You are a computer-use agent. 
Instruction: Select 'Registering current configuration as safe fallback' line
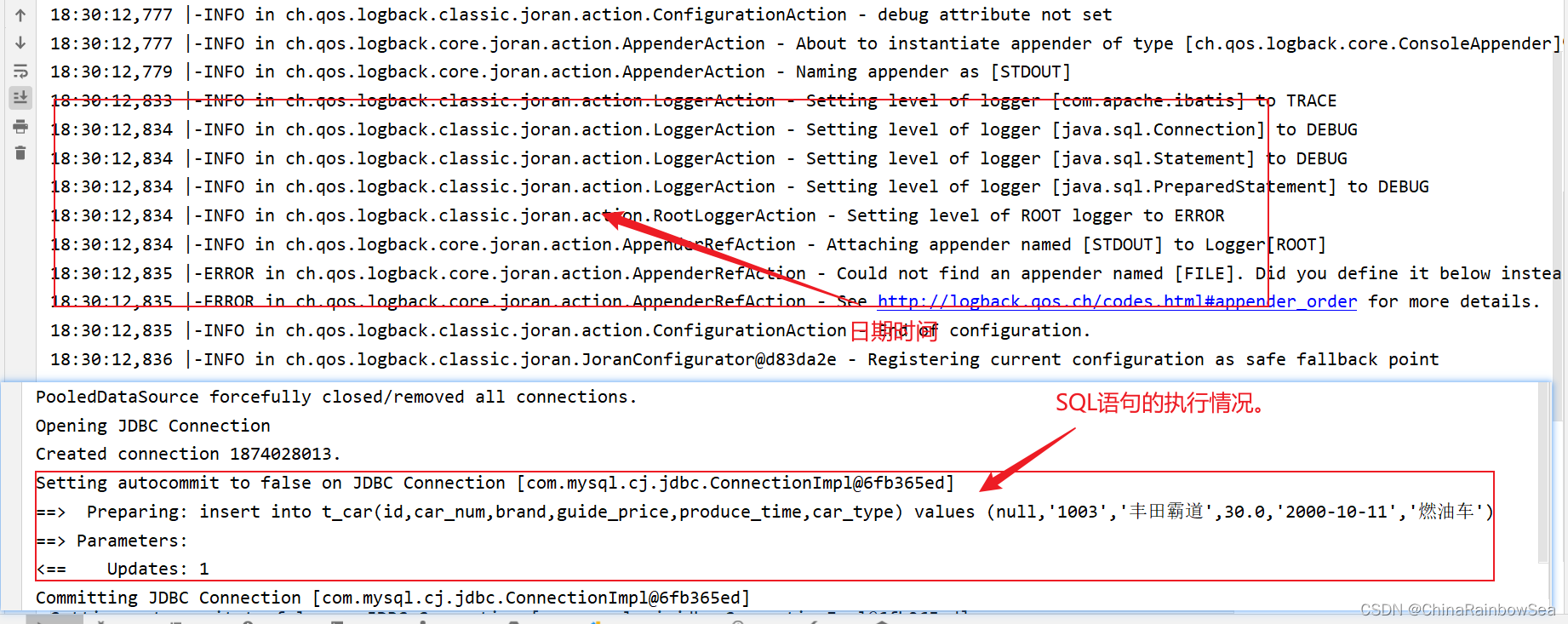(745, 359)
